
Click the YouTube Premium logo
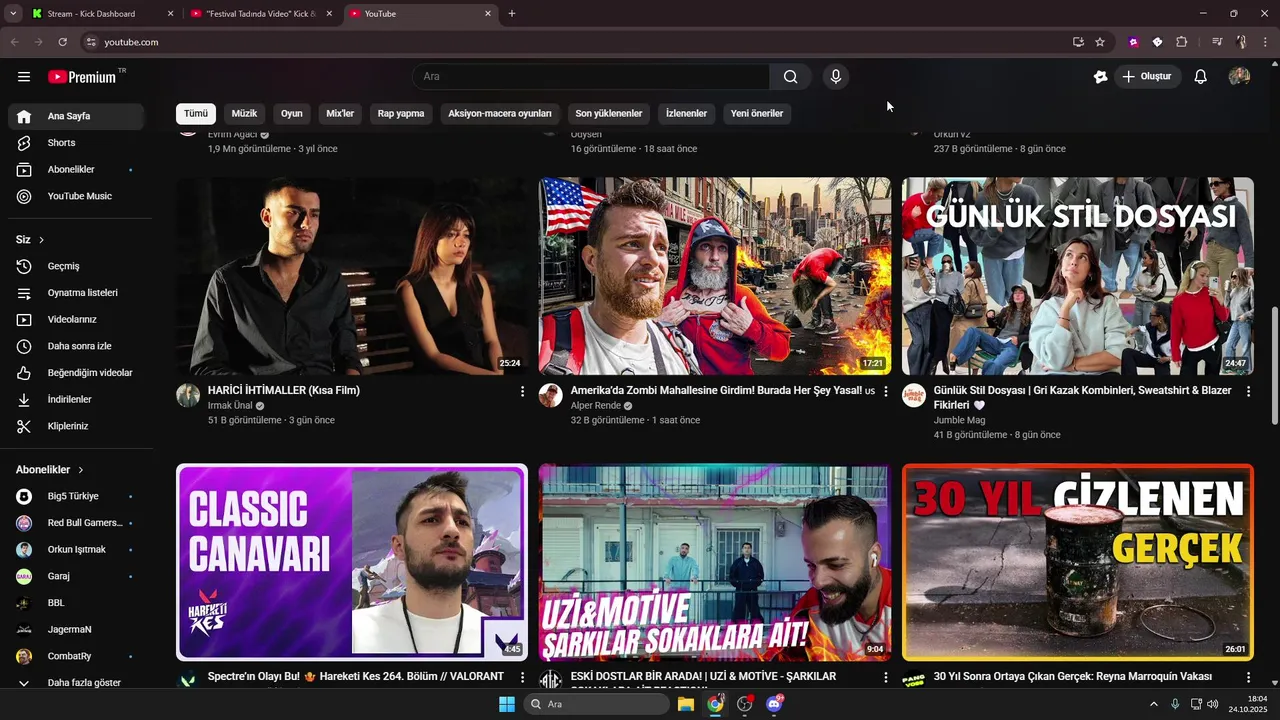[82, 77]
